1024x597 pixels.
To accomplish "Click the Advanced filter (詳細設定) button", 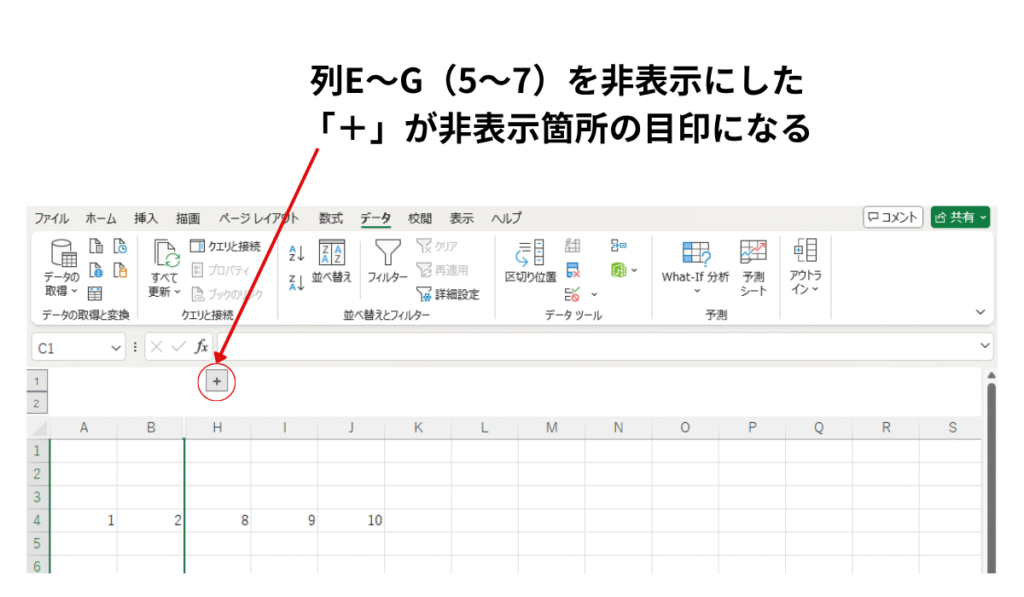I will (x=448, y=294).
